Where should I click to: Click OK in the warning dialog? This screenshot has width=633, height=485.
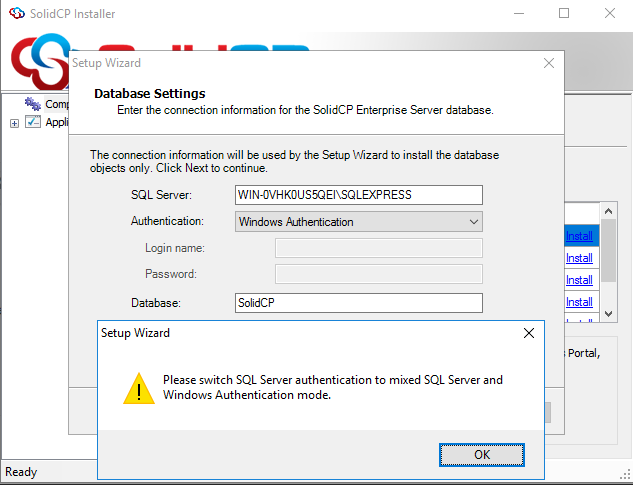click(482, 455)
